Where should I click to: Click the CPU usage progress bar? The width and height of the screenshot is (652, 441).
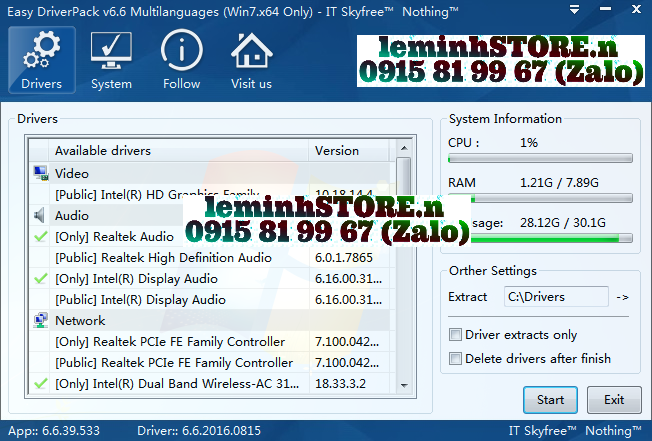point(540,158)
